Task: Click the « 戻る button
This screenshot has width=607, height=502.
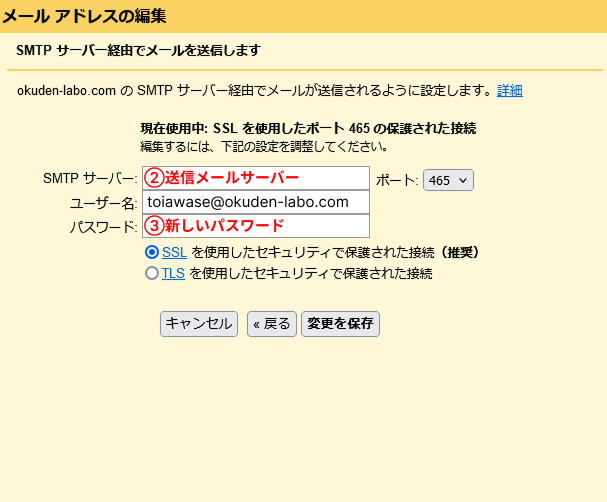Action: click(270, 323)
